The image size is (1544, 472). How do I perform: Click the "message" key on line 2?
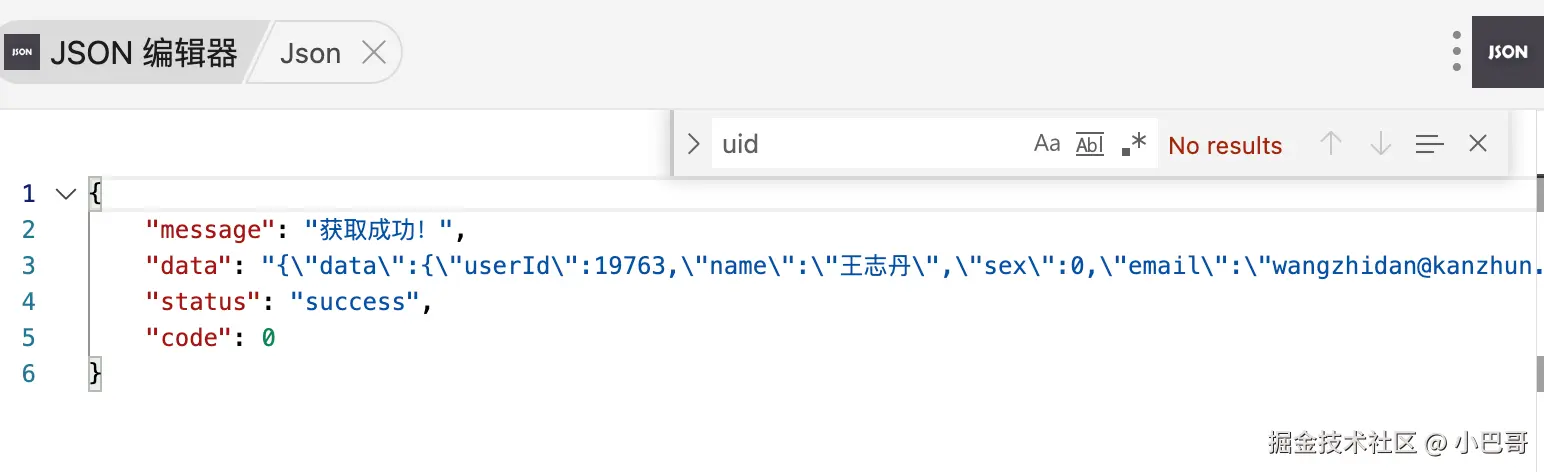pyautogui.click(x=210, y=230)
